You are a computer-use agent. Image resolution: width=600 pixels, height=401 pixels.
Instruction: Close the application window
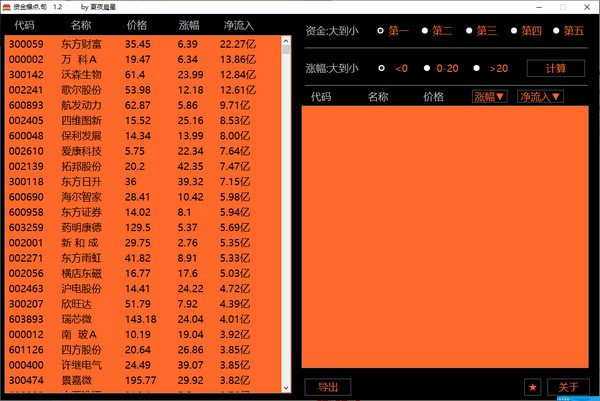click(587, 7)
